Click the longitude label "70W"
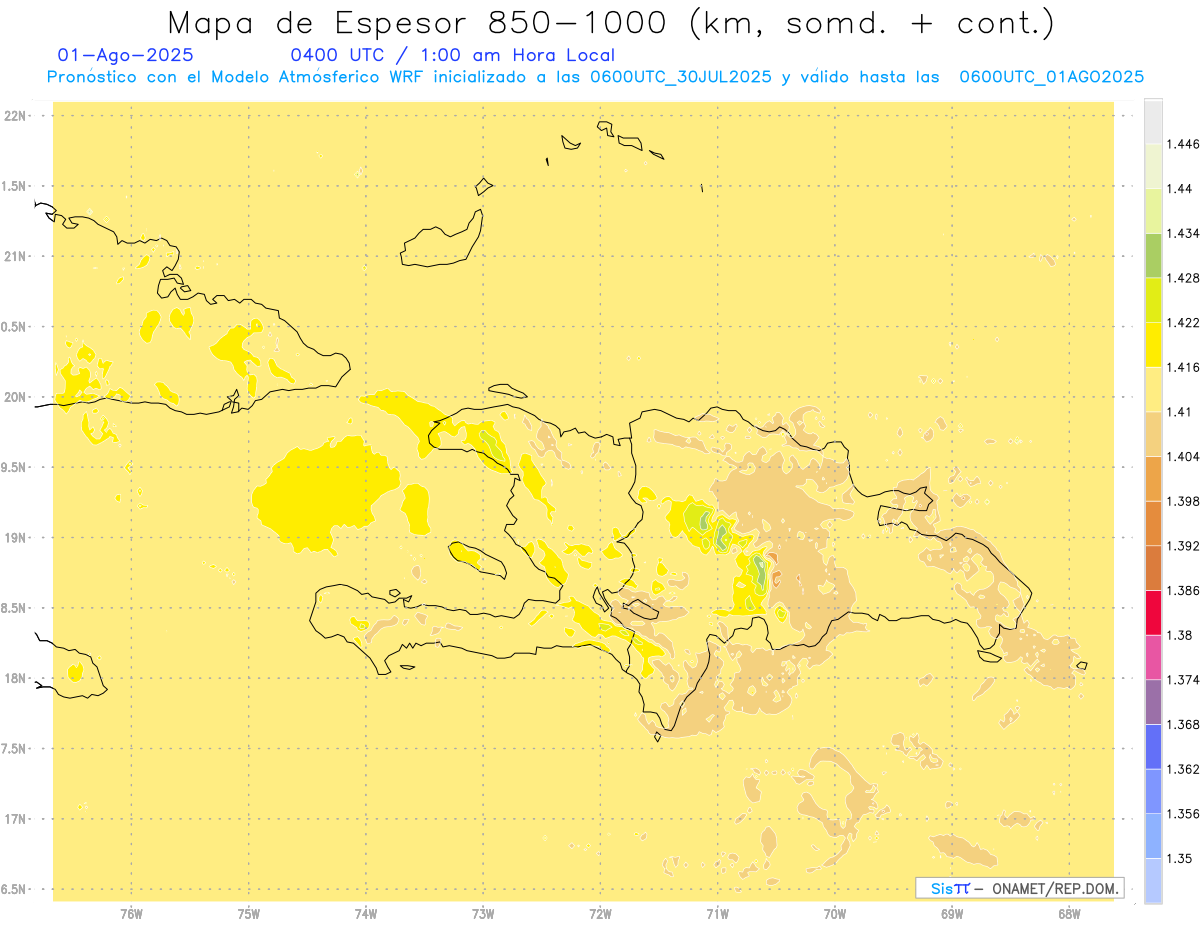This screenshot has height=927, width=1200. click(x=835, y=914)
